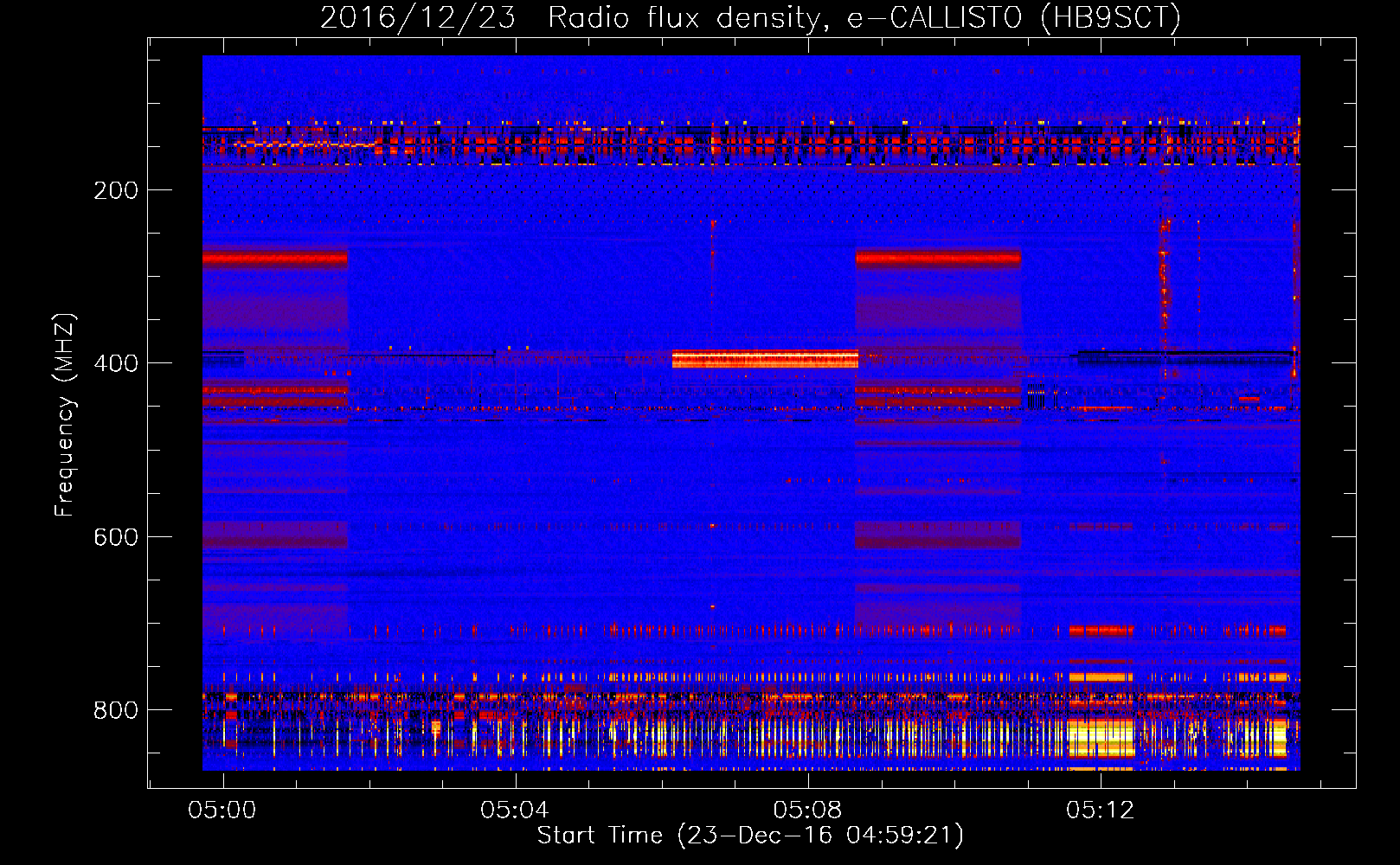Click the bright yellow block near 05:12 below 800 MHz
Screen dimensions: 1400x865
[1101, 737]
